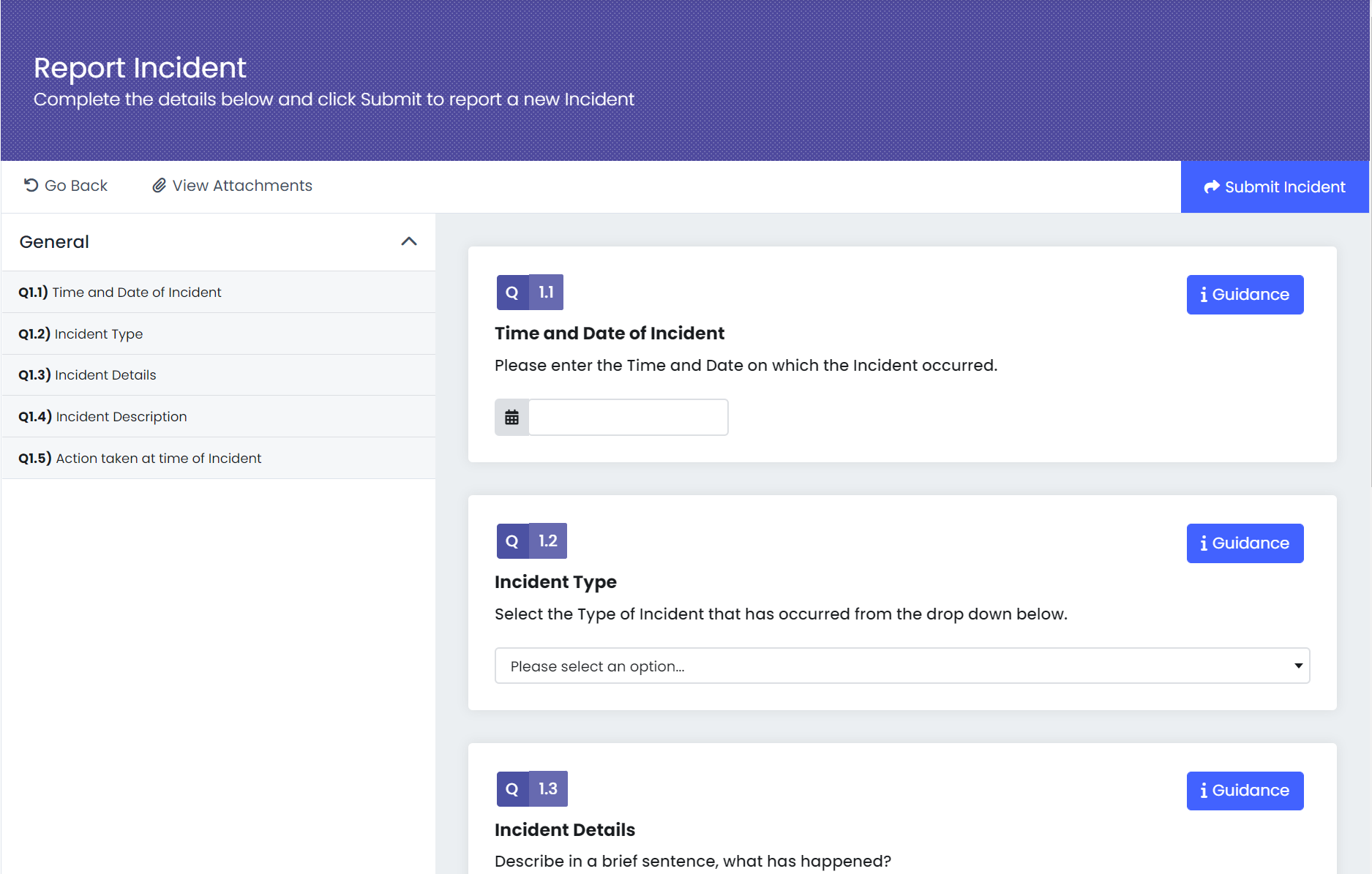Click the 1.3 question number badge
Screen dimensions: 1372x874
[547, 789]
